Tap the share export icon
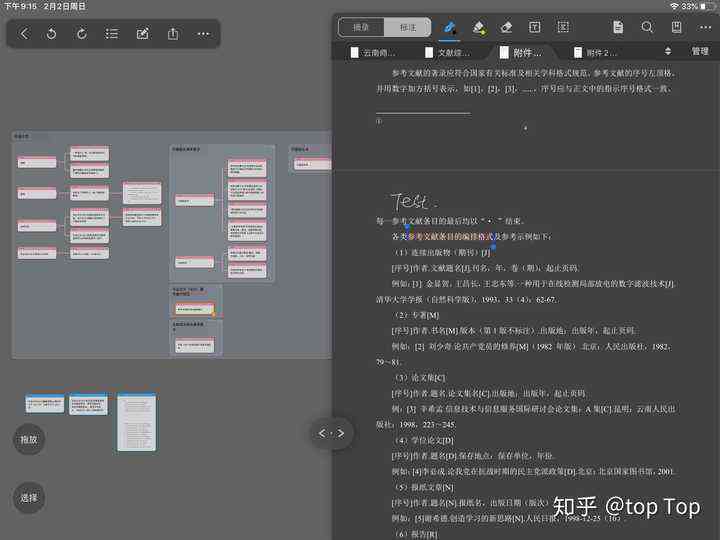This screenshot has height=540, width=720. tap(173, 34)
